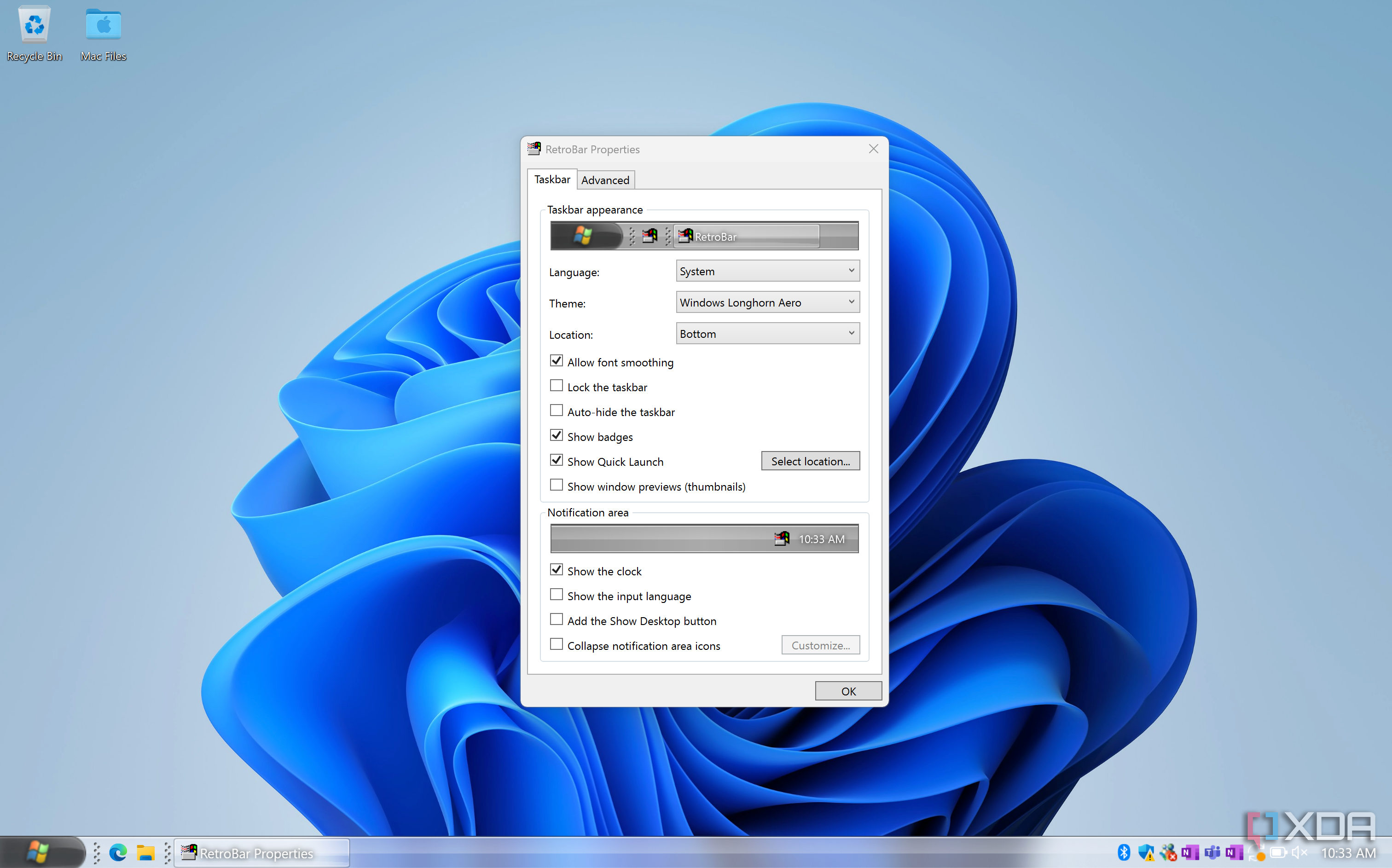Click the OneNote tray icon beside the Messenger icon
1392x868 pixels.
click(1190, 852)
